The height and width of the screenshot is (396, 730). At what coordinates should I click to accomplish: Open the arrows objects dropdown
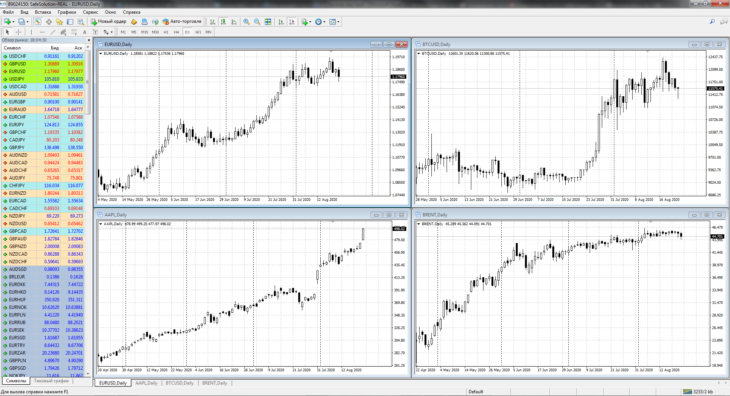click(x=108, y=32)
